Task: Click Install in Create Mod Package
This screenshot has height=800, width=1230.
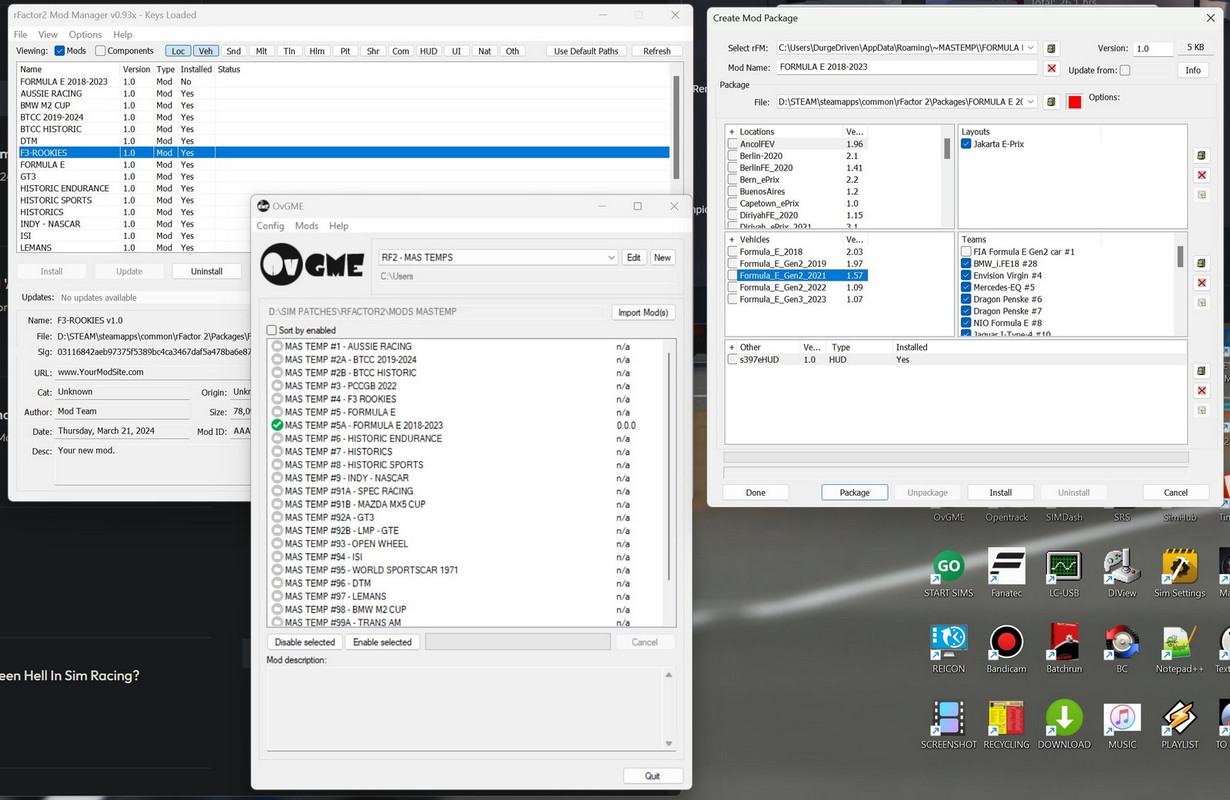Action: [1000, 492]
